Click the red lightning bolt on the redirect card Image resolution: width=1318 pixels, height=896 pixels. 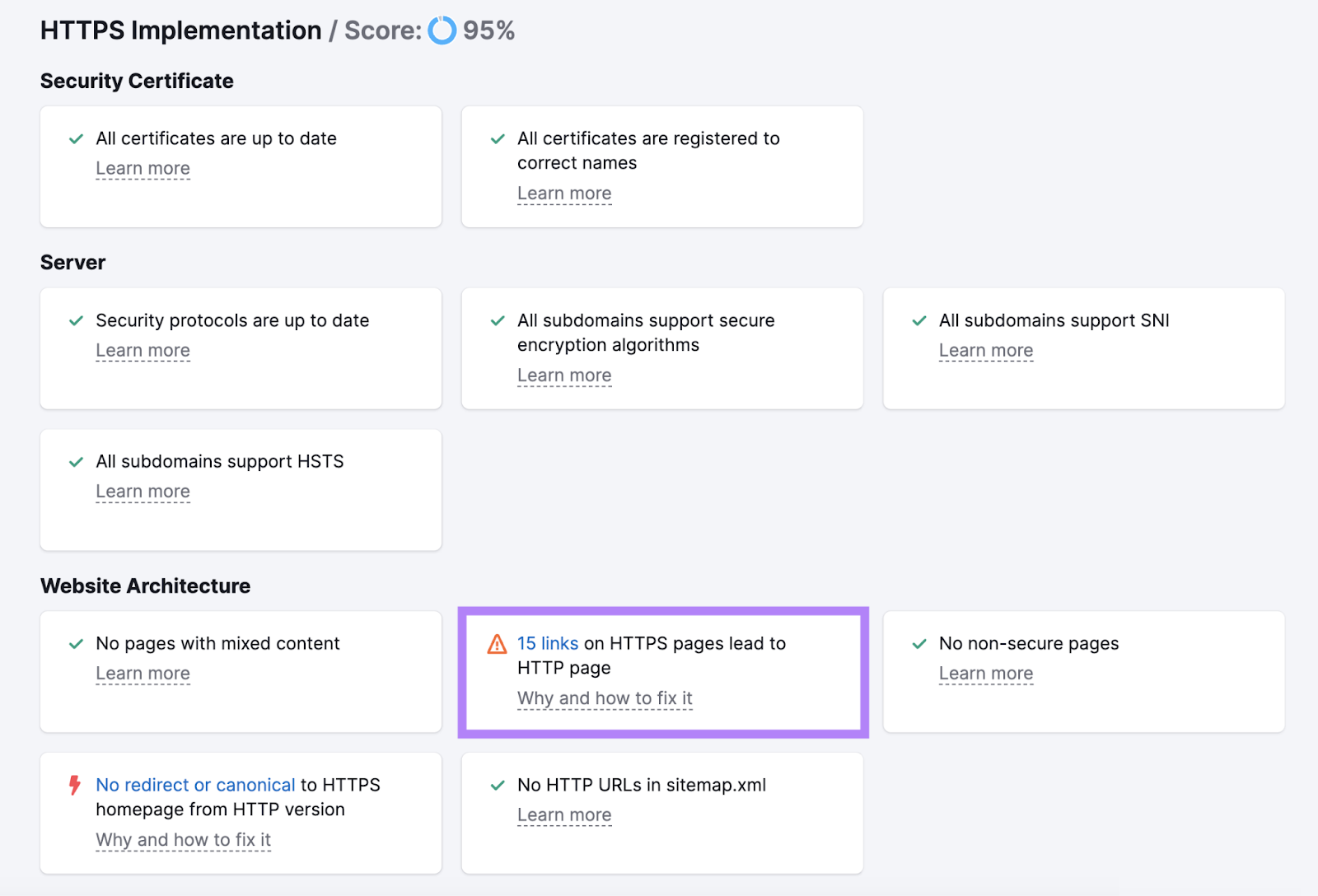pos(75,786)
